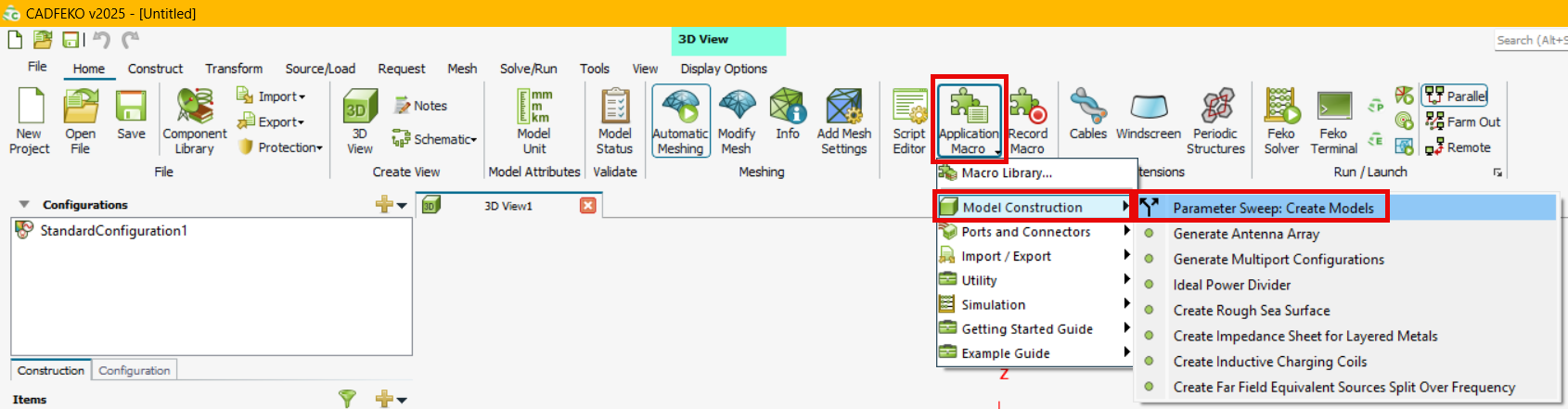Switch to the Transform ribbon tab
1568x409 pixels.
234,69
